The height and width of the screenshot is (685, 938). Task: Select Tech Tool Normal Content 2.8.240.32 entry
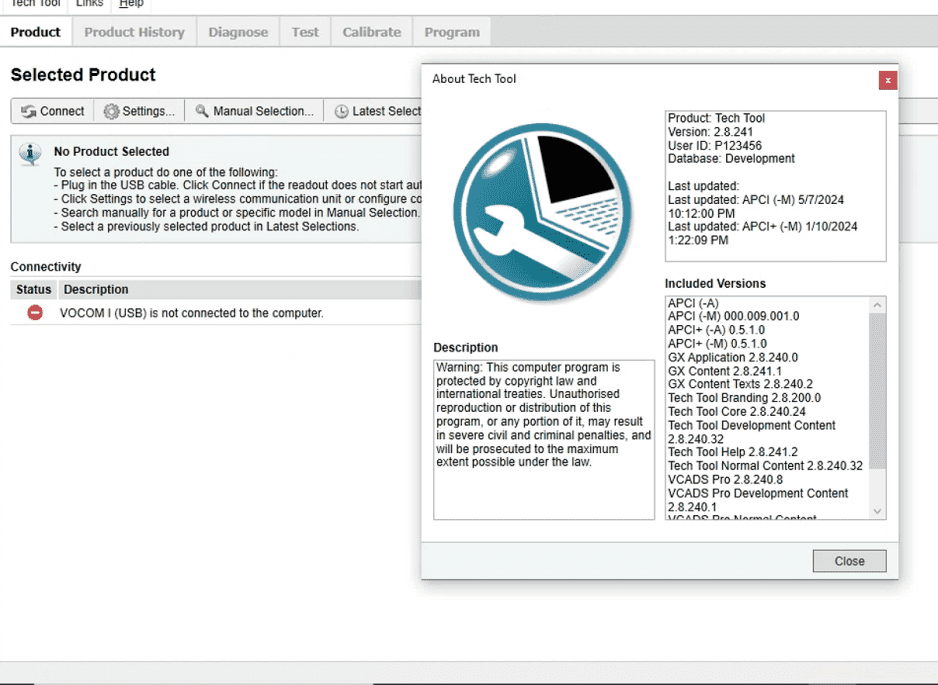pos(765,465)
